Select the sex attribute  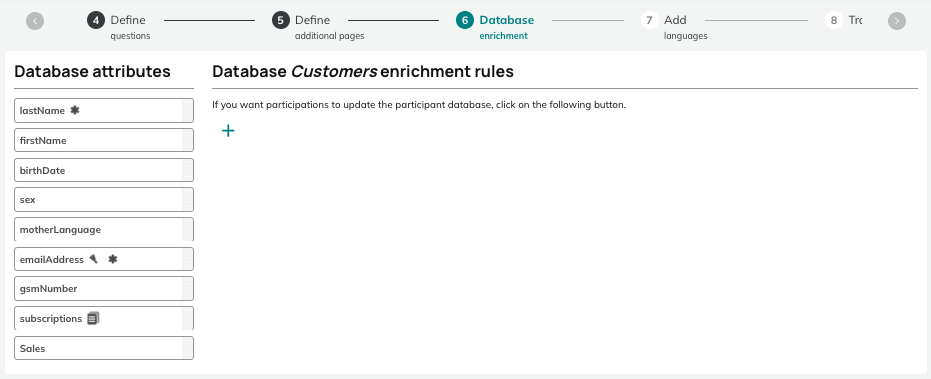point(104,200)
